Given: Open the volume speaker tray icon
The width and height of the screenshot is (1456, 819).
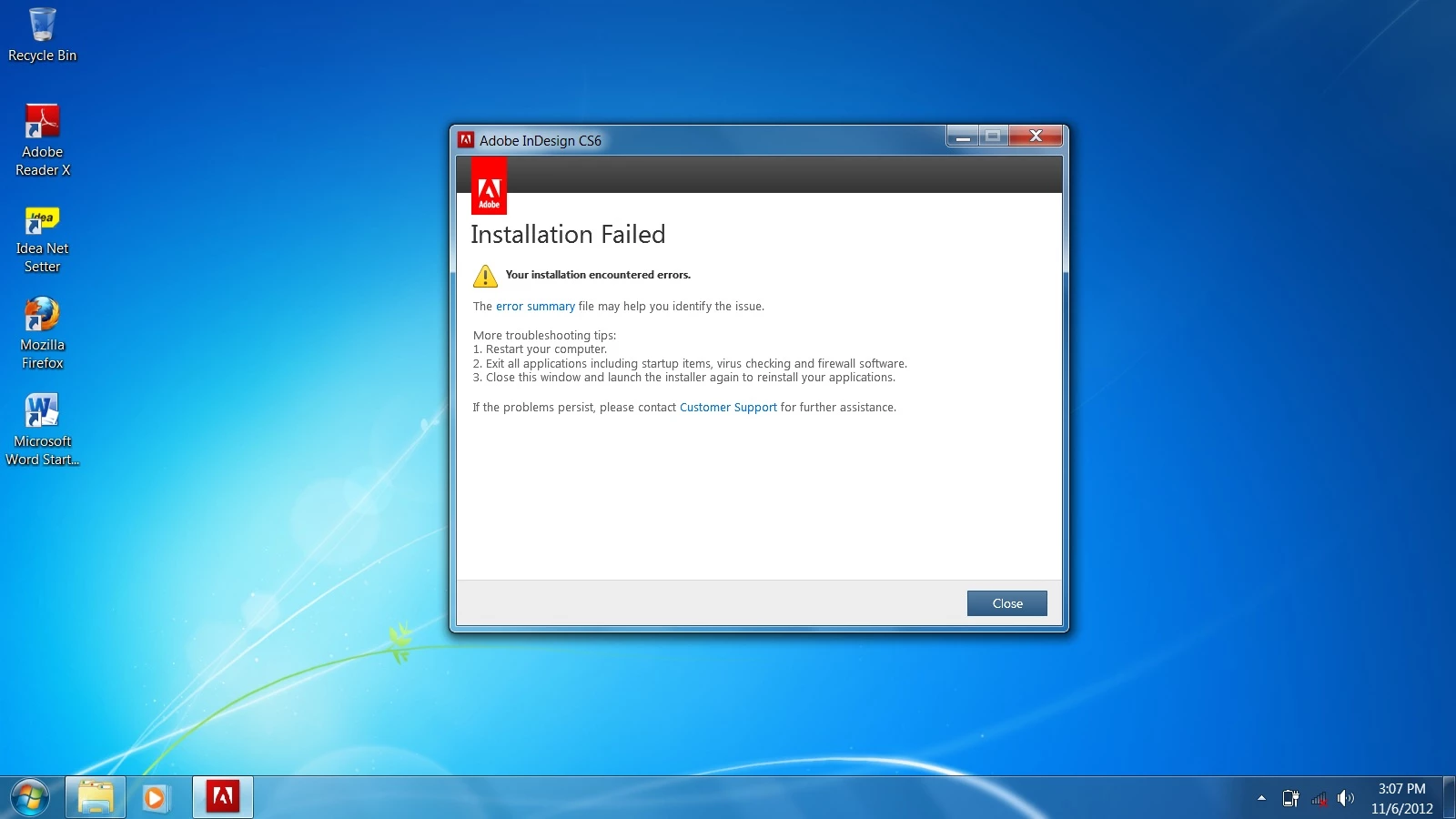Looking at the screenshot, I should [x=1346, y=799].
